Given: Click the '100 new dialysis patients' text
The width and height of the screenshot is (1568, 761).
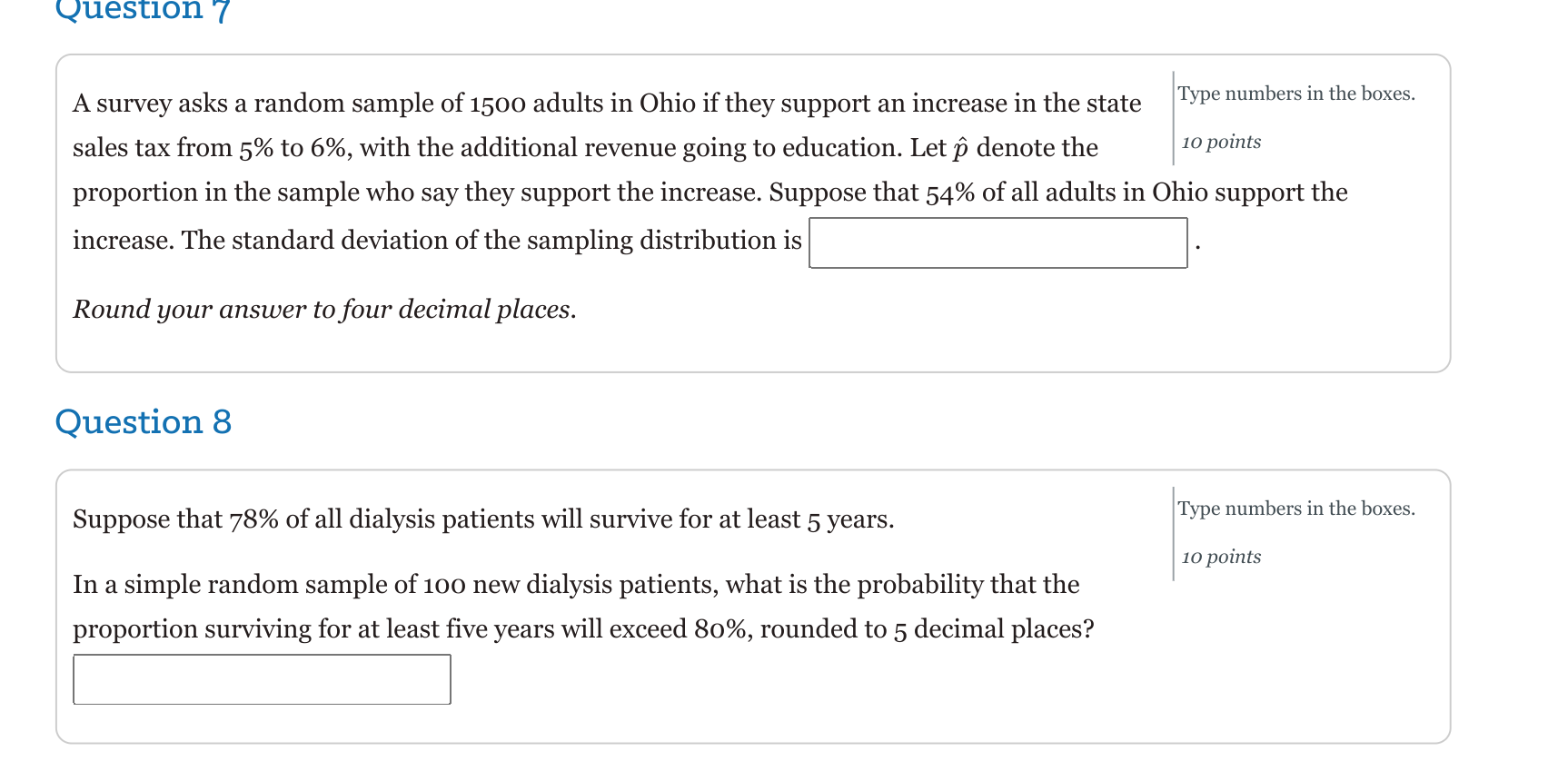Looking at the screenshot, I should [x=571, y=584].
